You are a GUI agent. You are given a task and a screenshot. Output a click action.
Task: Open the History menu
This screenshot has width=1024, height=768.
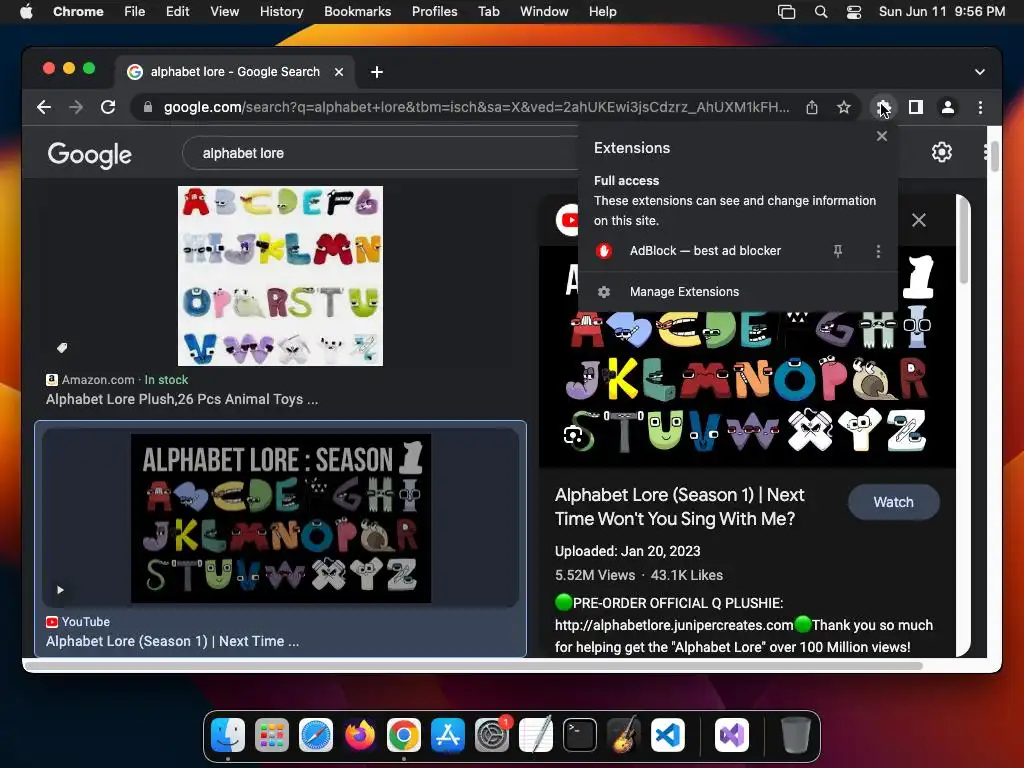pos(281,11)
